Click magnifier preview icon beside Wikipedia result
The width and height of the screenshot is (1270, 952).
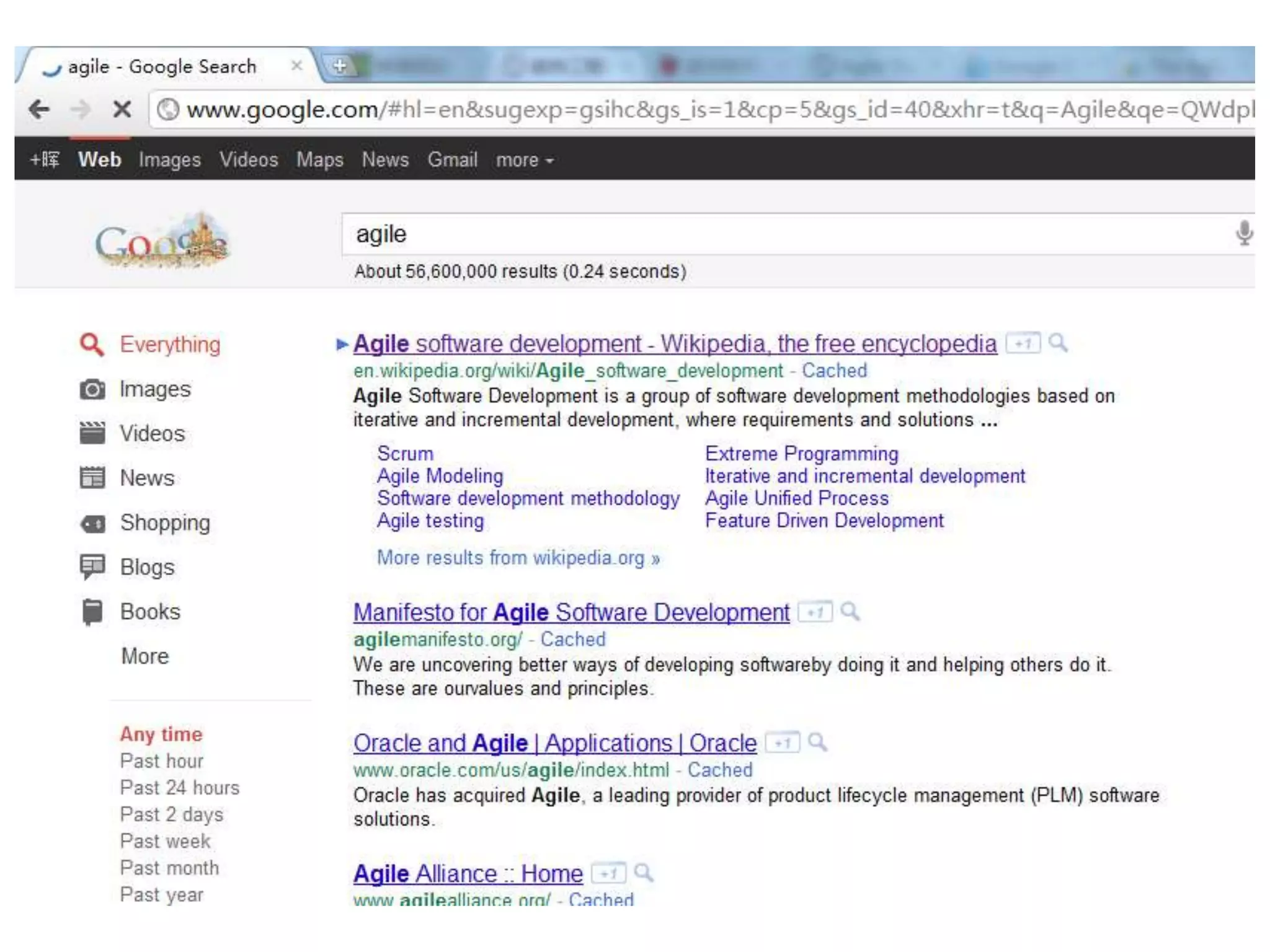(1058, 343)
